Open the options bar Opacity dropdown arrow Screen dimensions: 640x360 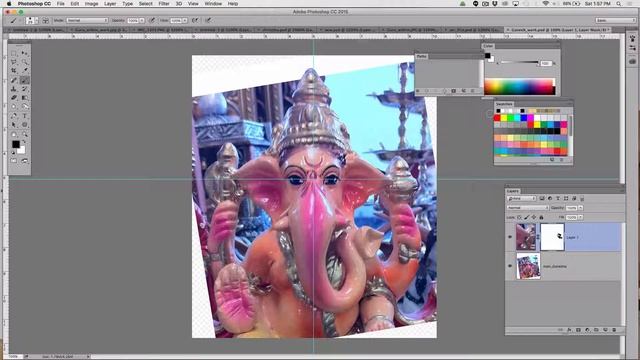point(142,20)
